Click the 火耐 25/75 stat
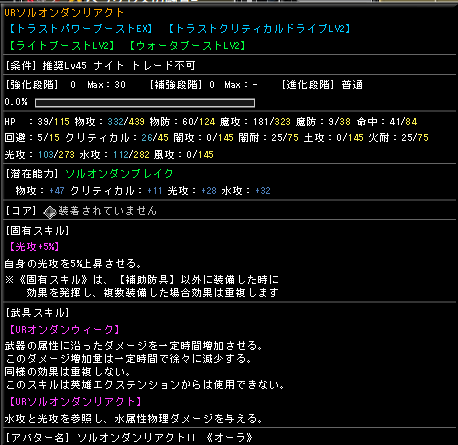 (398, 138)
